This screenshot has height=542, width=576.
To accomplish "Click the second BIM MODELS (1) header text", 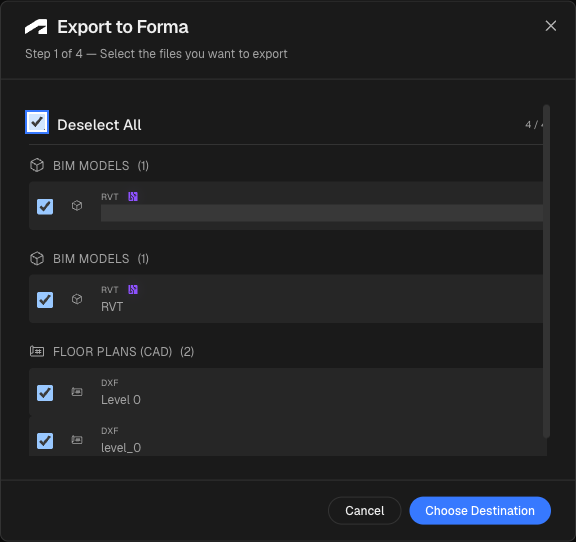I will (101, 259).
